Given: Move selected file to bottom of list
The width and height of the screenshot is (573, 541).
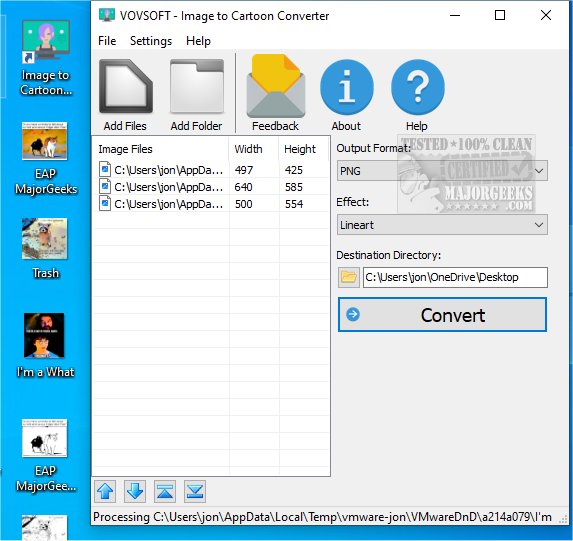Looking at the screenshot, I should click(195, 491).
